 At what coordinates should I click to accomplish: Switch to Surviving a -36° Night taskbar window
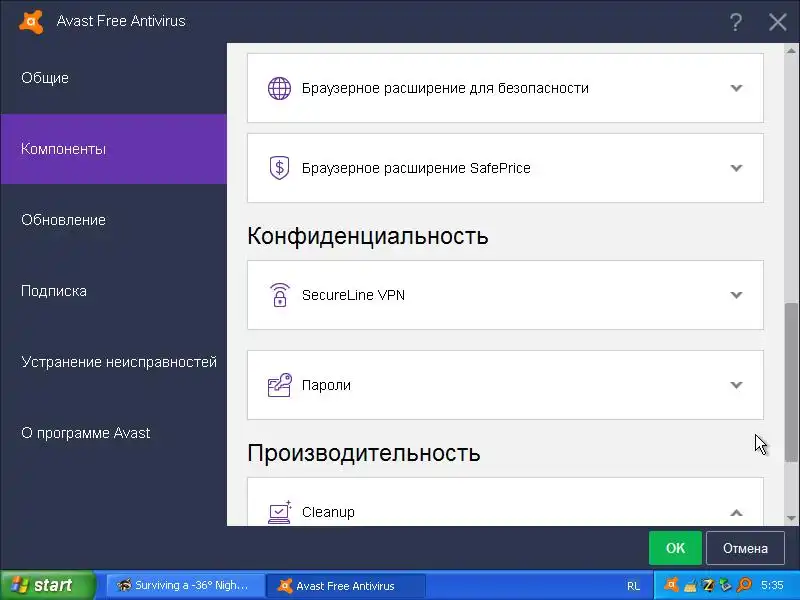(x=185, y=585)
